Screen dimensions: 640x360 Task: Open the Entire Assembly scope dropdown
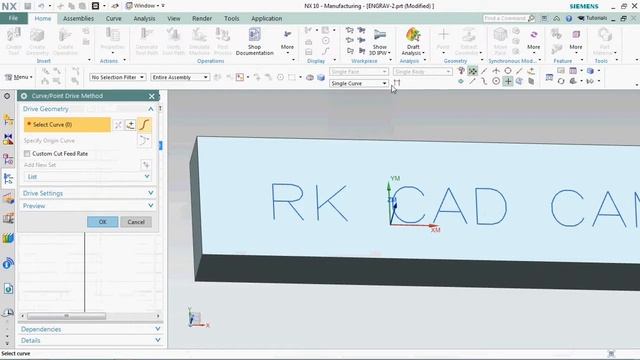click(180, 77)
